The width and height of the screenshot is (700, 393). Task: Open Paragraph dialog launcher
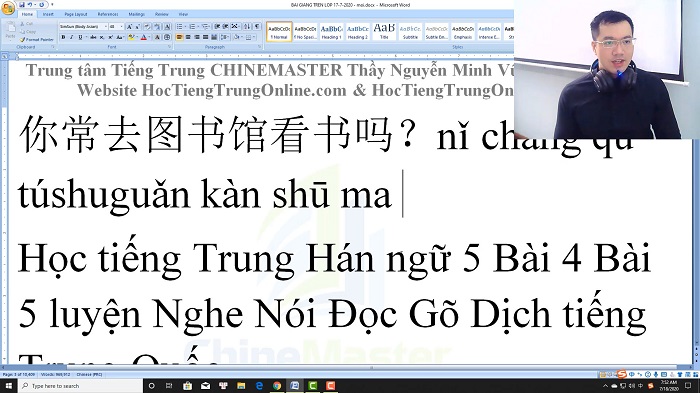pyautogui.click(x=259, y=46)
